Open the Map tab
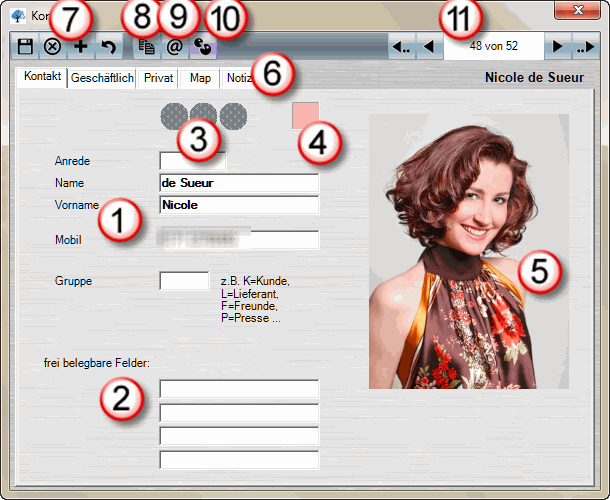 200,78
